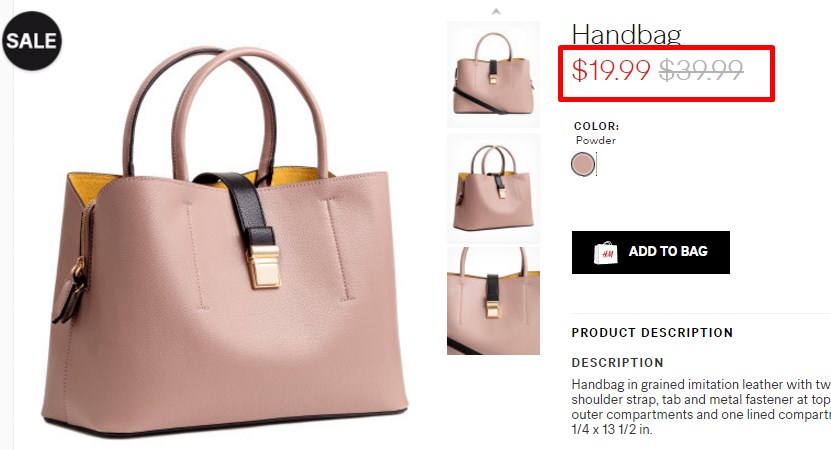Click the DESCRIPTION subheading
Viewport: 831px width, 450px height.
tap(617, 363)
